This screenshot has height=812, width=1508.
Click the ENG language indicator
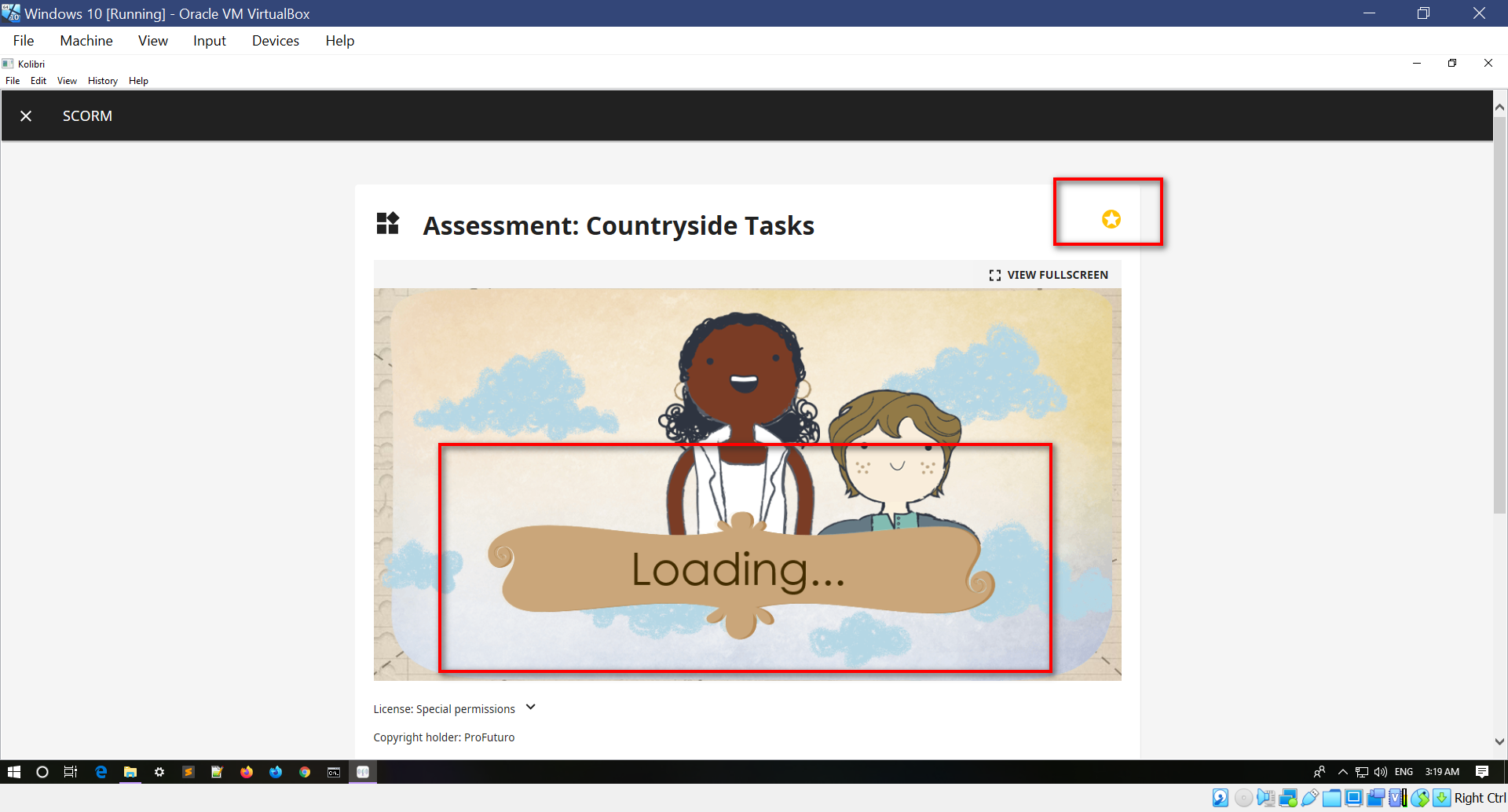(1404, 772)
